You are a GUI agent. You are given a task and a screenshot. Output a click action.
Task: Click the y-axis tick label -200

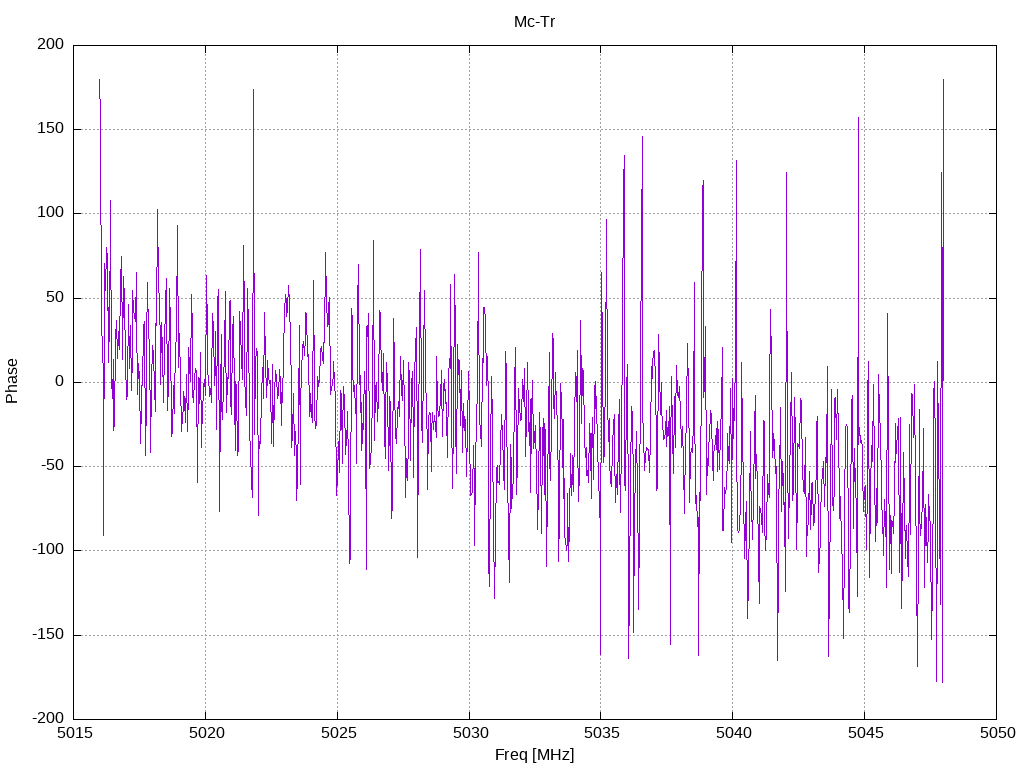48,718
